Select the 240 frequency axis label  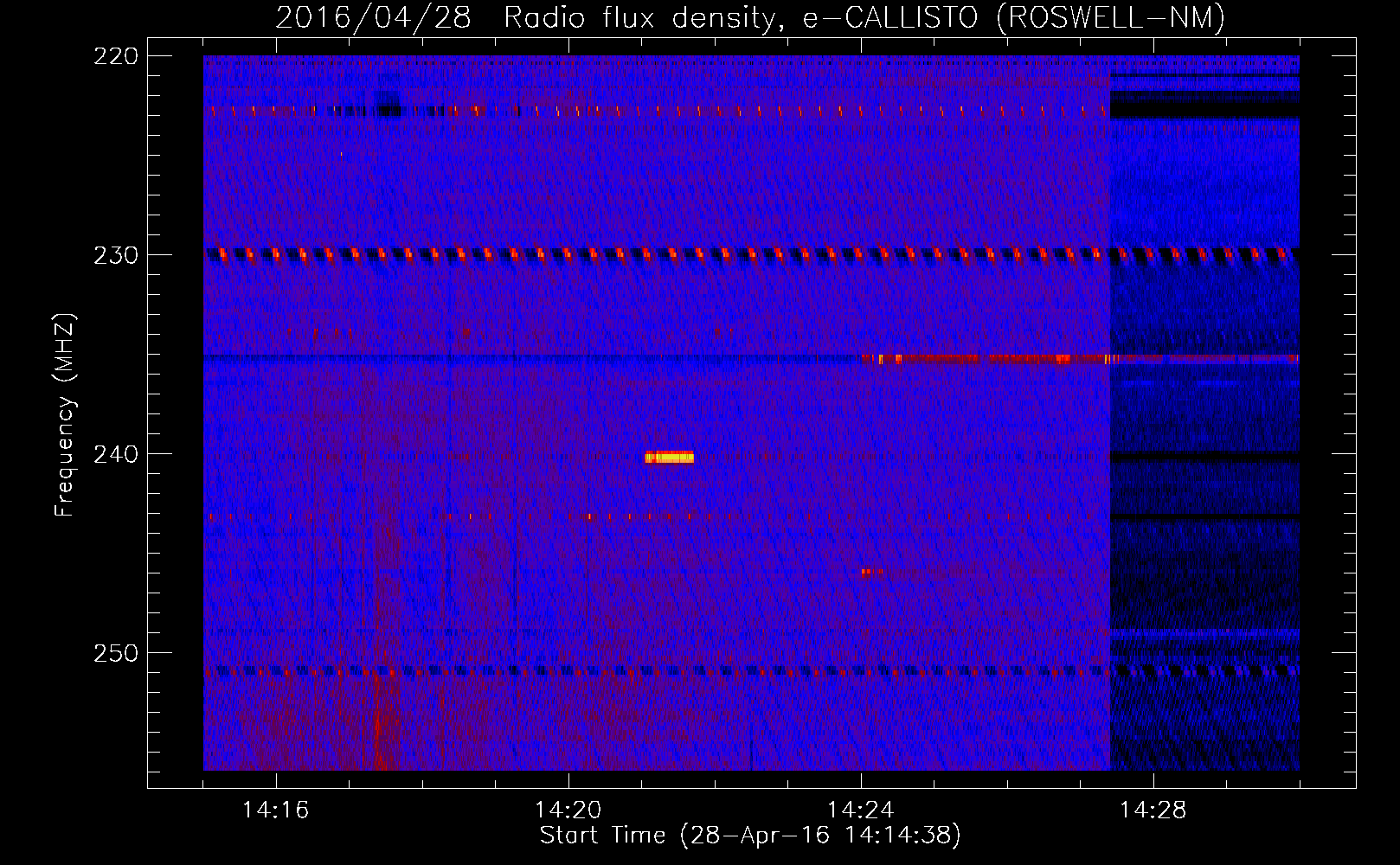[115, 454]
